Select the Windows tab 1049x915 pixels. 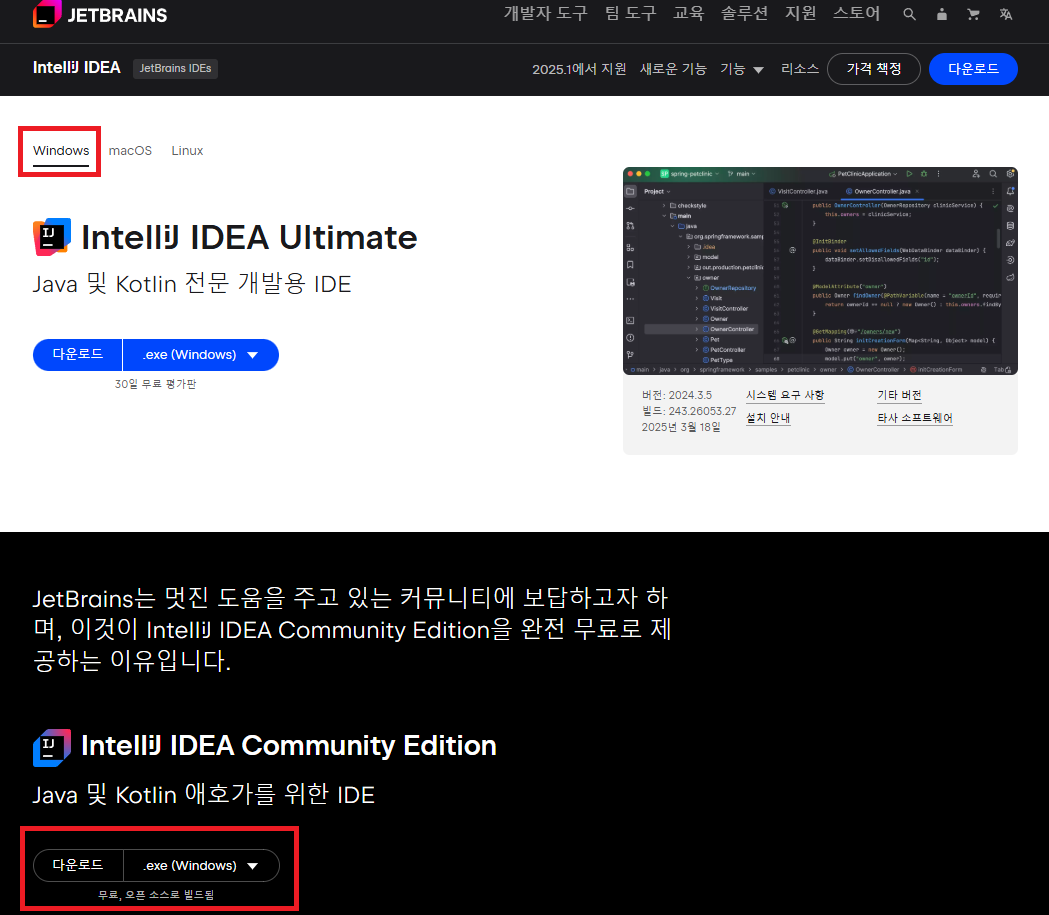pos(61,151)
